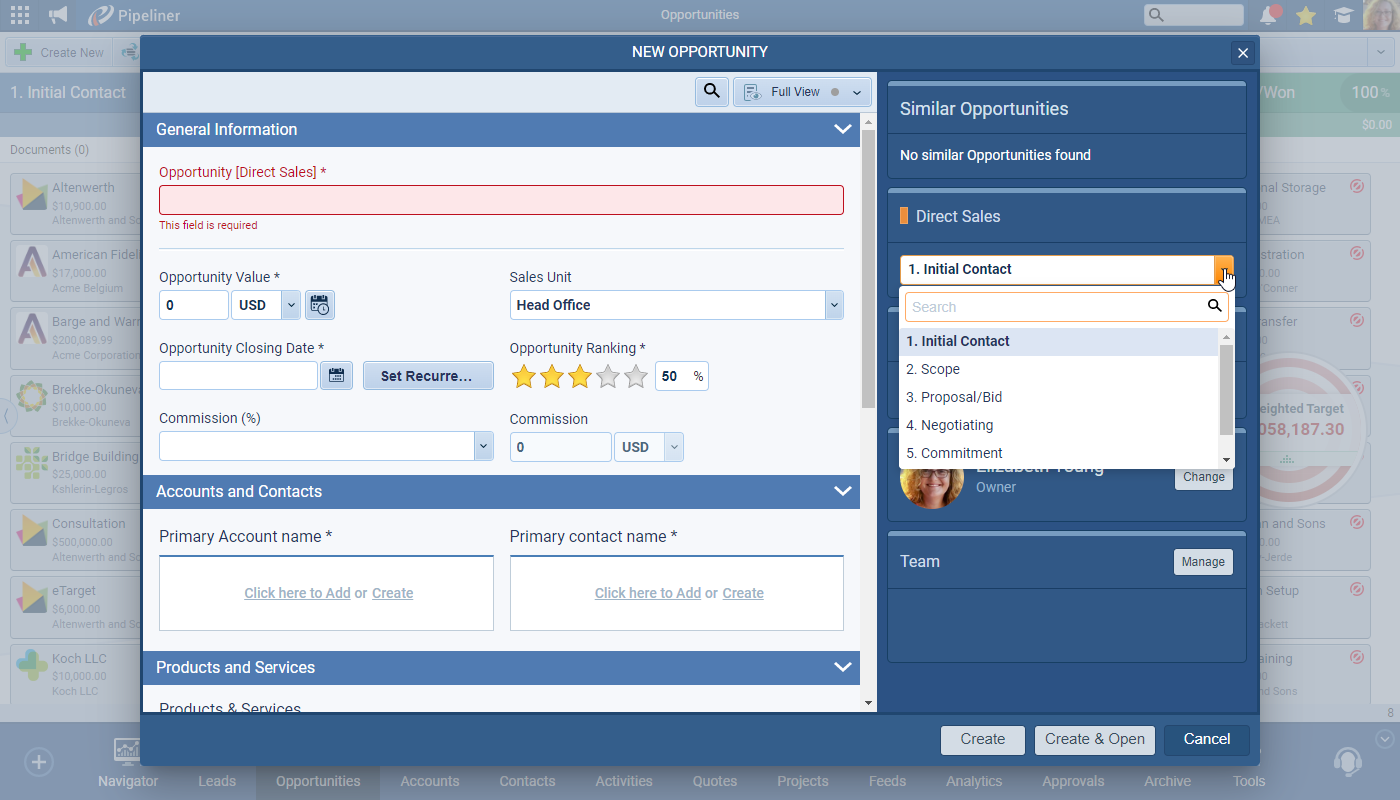Open the calendar icon for Closing Date
The height and width of the screenshot is (800, 1400).
pos(336,376)
